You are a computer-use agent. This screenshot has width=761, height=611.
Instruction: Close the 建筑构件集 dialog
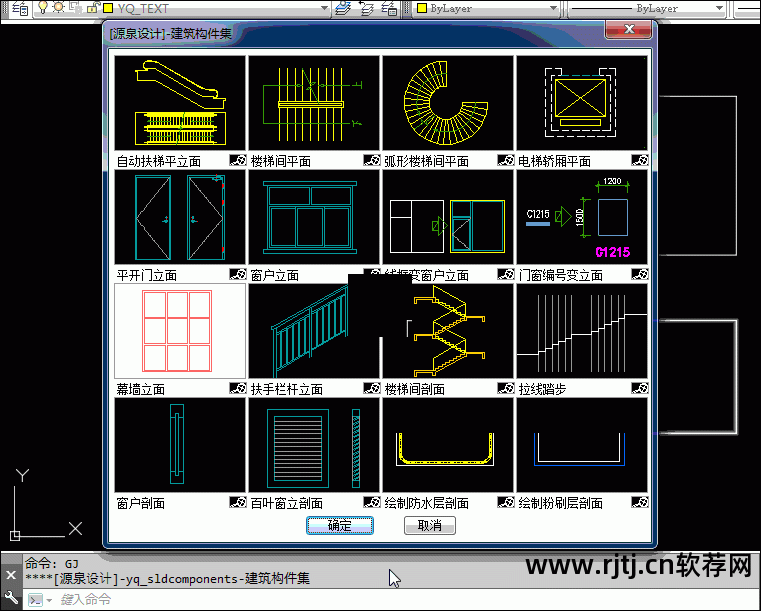[629, 29]
